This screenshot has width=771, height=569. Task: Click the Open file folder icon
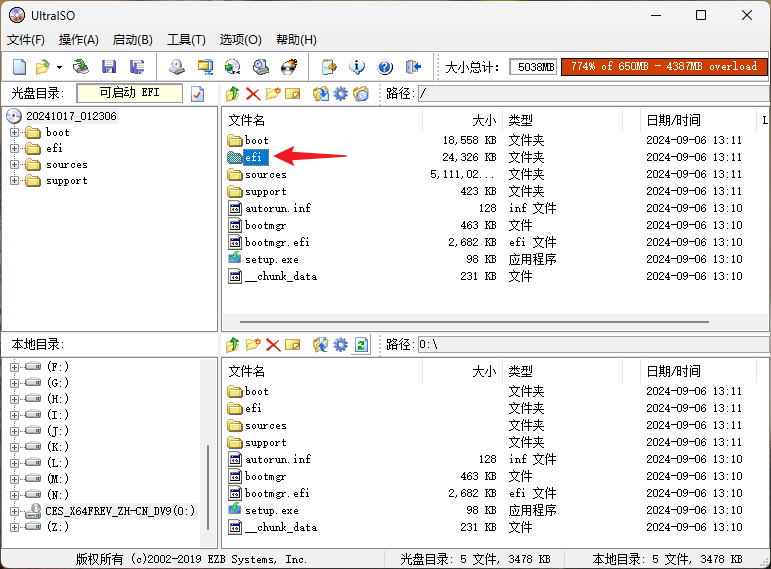coord(43,67)
